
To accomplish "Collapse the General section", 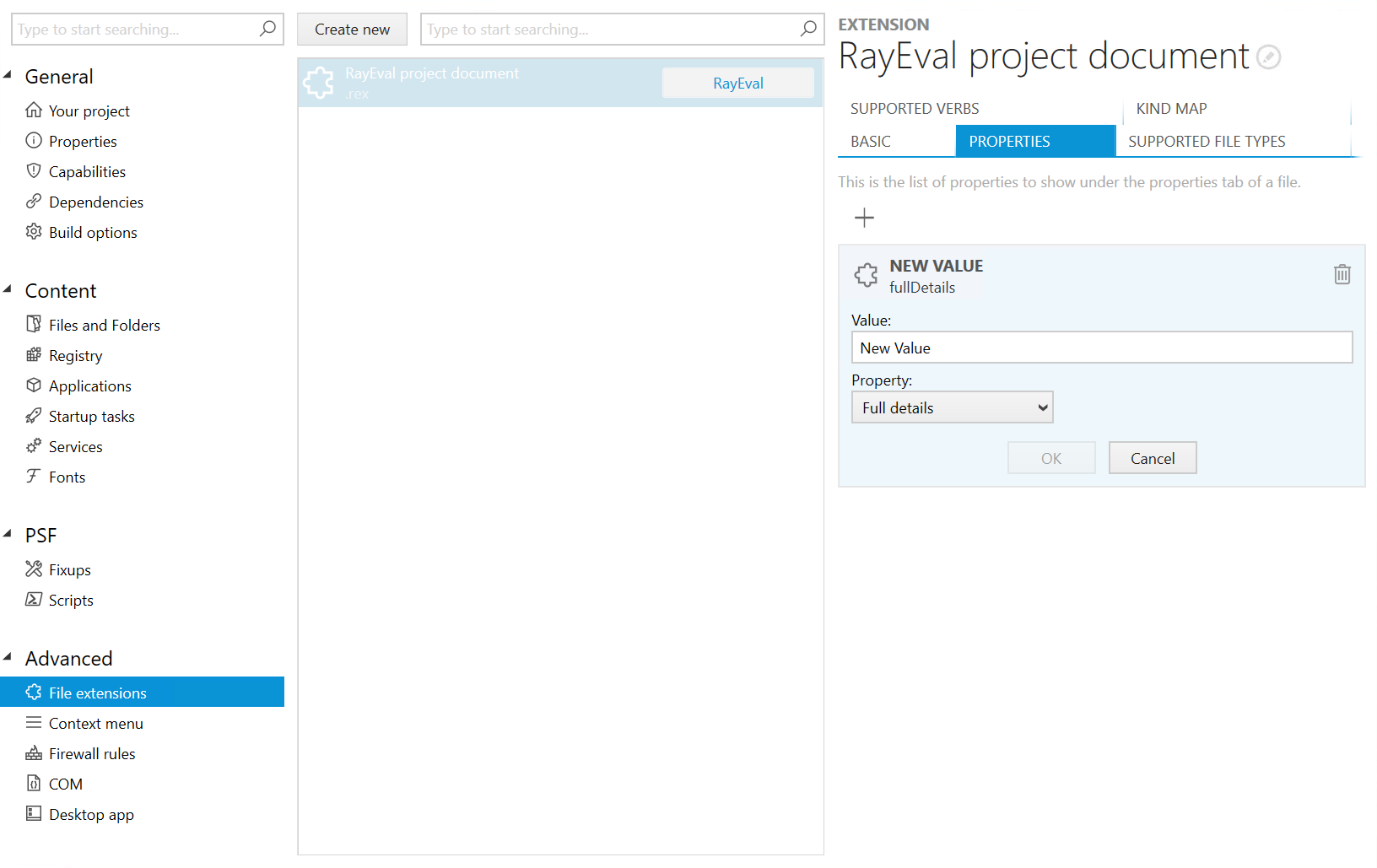I will pyautogui.click(x=8, y=76).
